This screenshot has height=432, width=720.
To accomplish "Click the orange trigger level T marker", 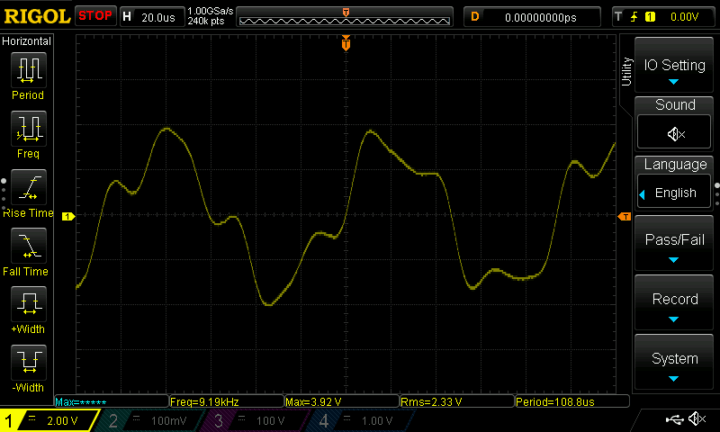I will click(624, 216).
